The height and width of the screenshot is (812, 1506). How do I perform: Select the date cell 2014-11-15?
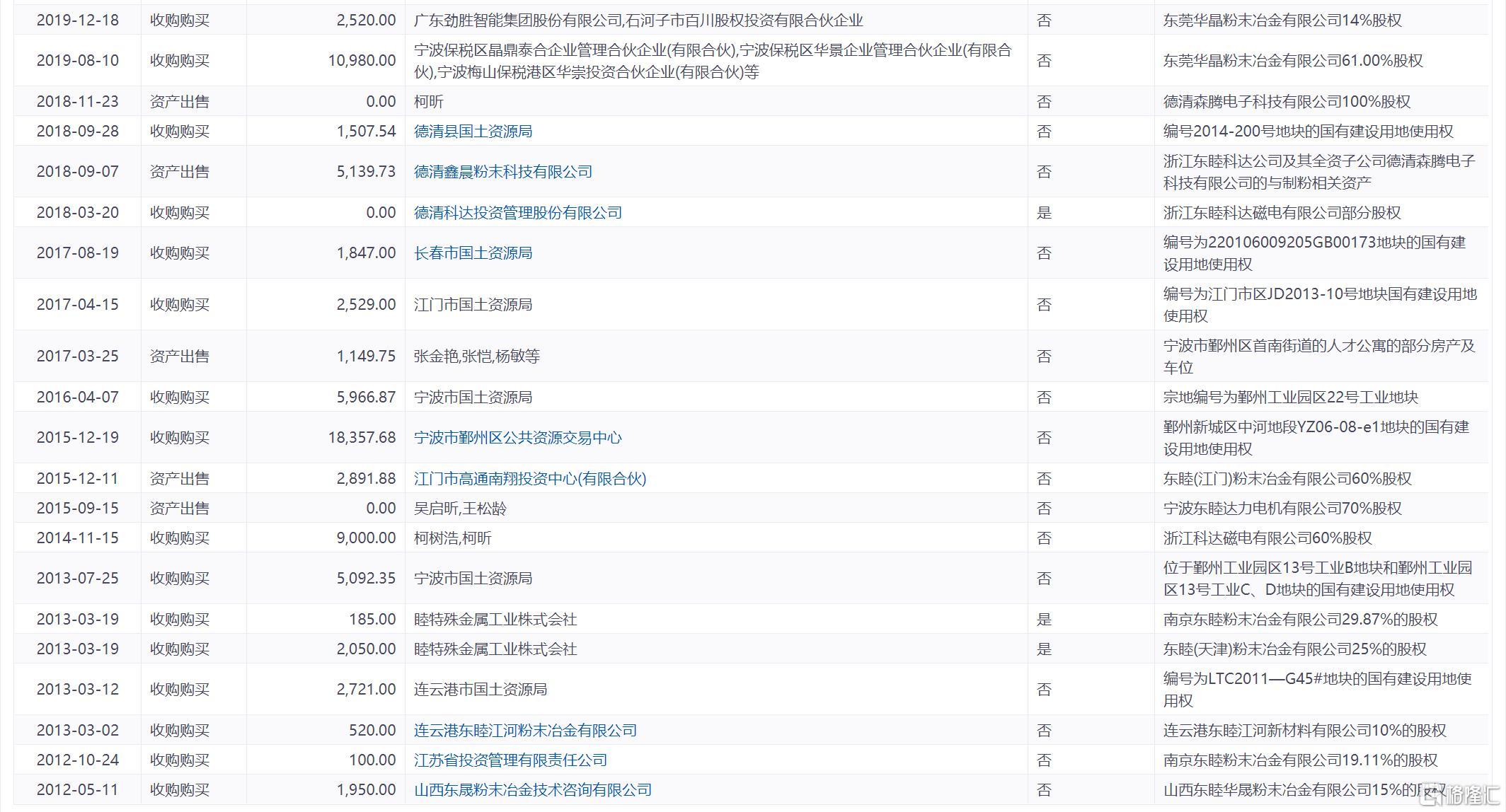coord(78,538)
